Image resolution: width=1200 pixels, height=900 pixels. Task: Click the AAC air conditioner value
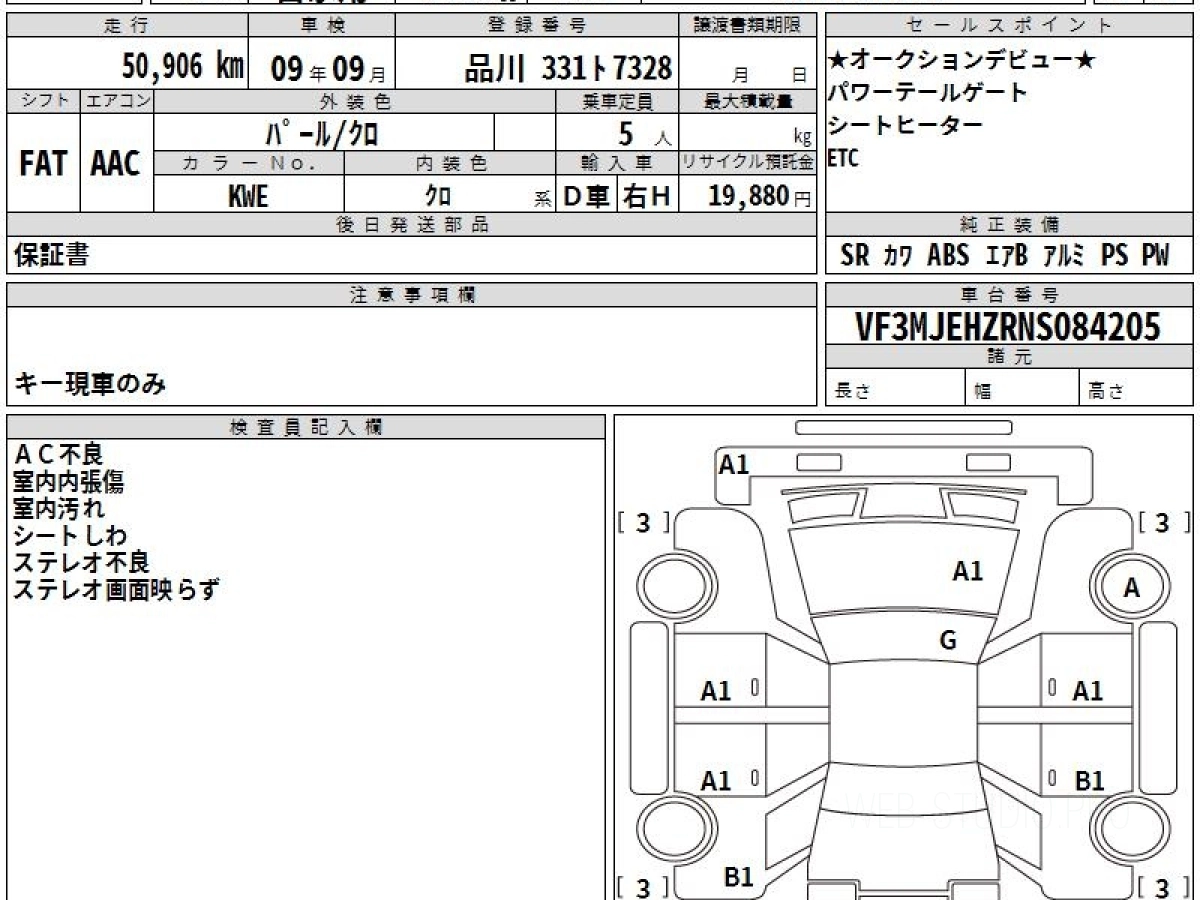116,164
